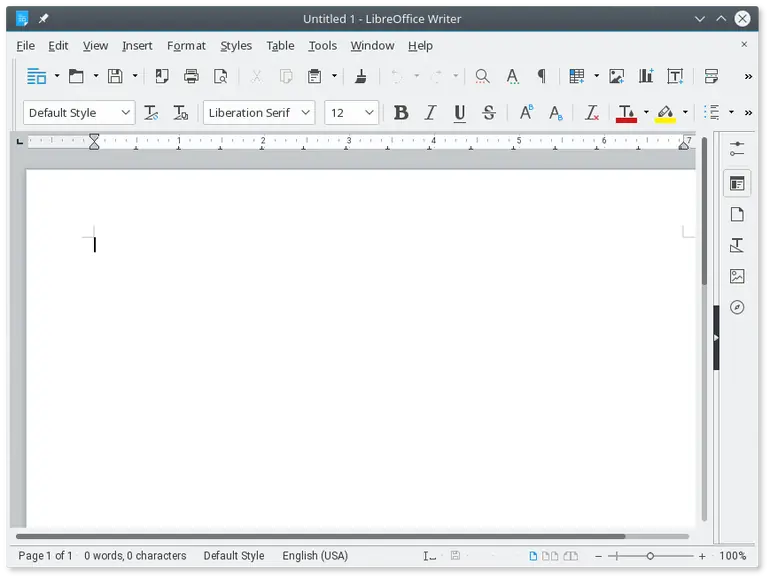Image resolution: width=770 pixels, height=579 pixels.
Task: Select single-page view in status bar
Action: click(x=533, y=556)
